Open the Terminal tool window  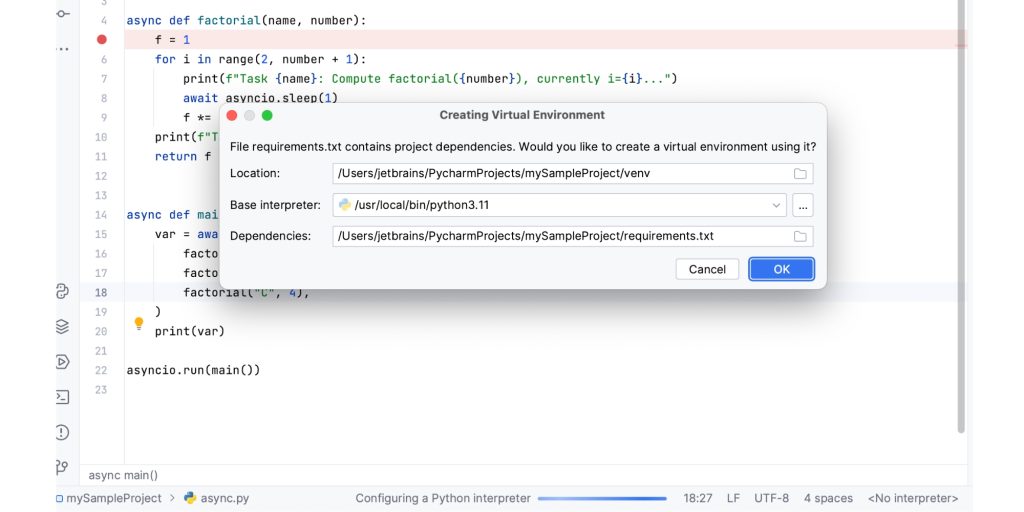tap(62, 397)
